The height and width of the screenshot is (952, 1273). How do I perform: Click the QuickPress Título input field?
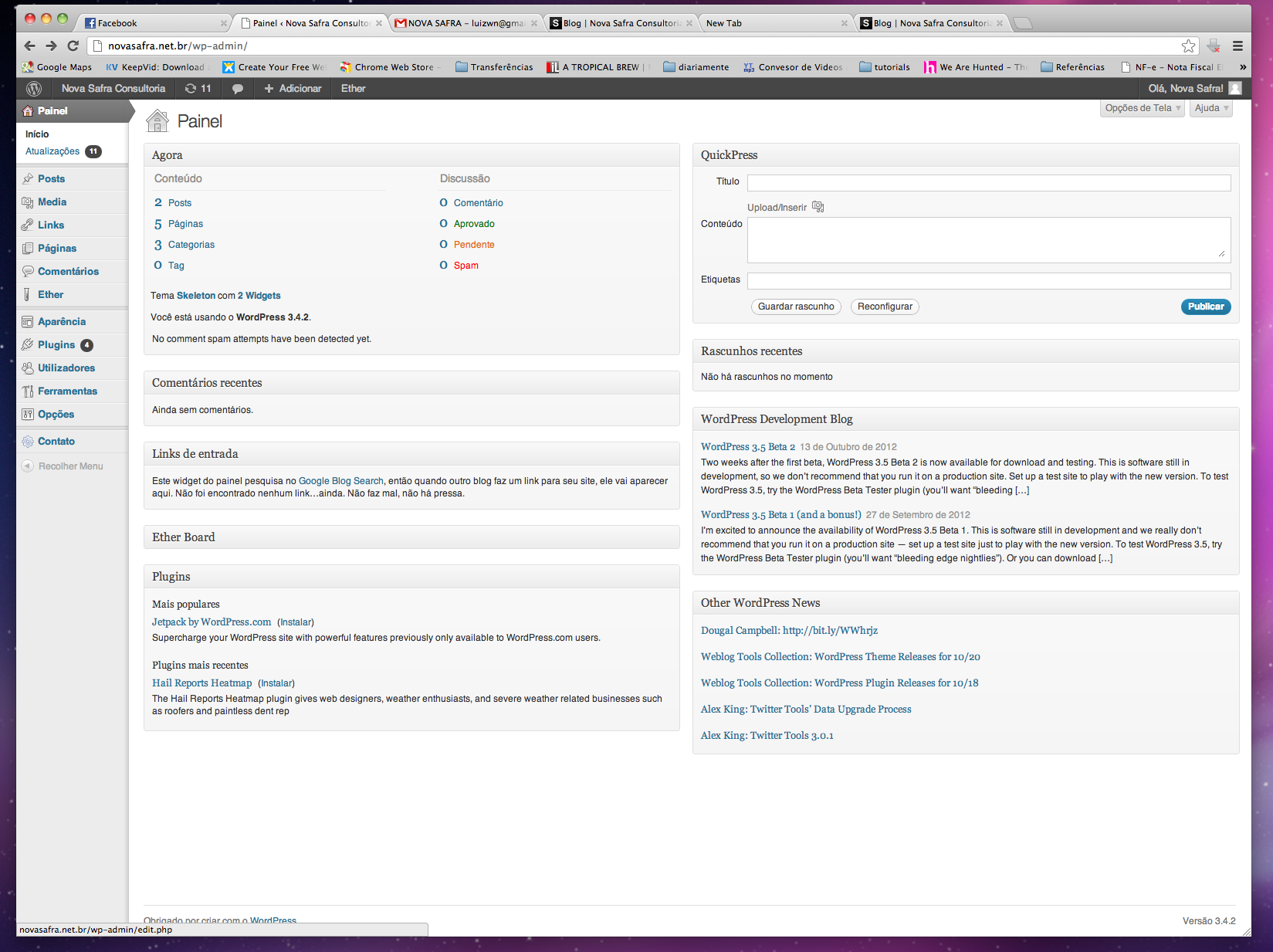[988, 183]
